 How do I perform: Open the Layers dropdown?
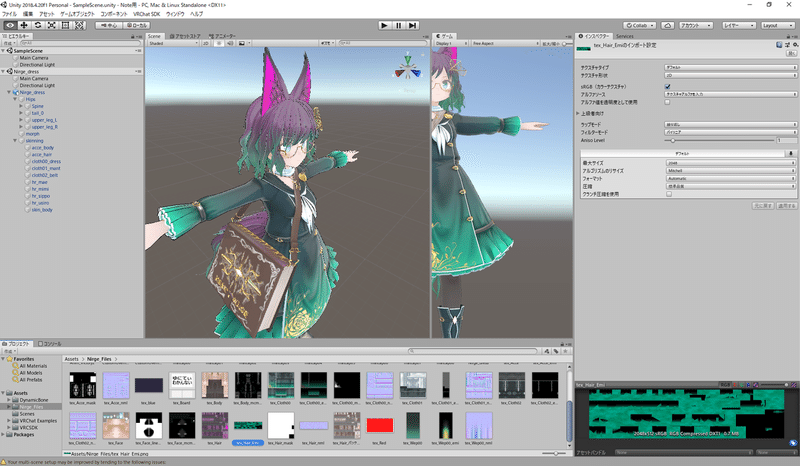point(738,25)
